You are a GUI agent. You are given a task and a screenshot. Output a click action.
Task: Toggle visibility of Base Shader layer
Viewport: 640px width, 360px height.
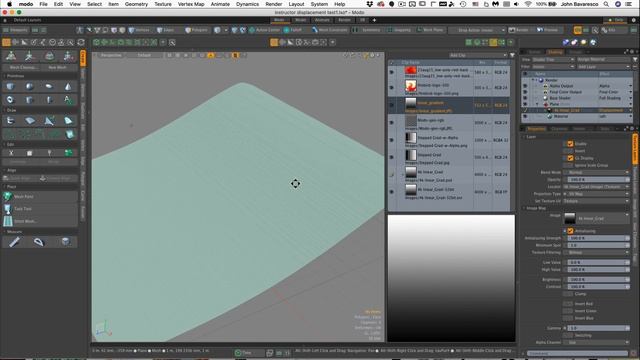525,98
